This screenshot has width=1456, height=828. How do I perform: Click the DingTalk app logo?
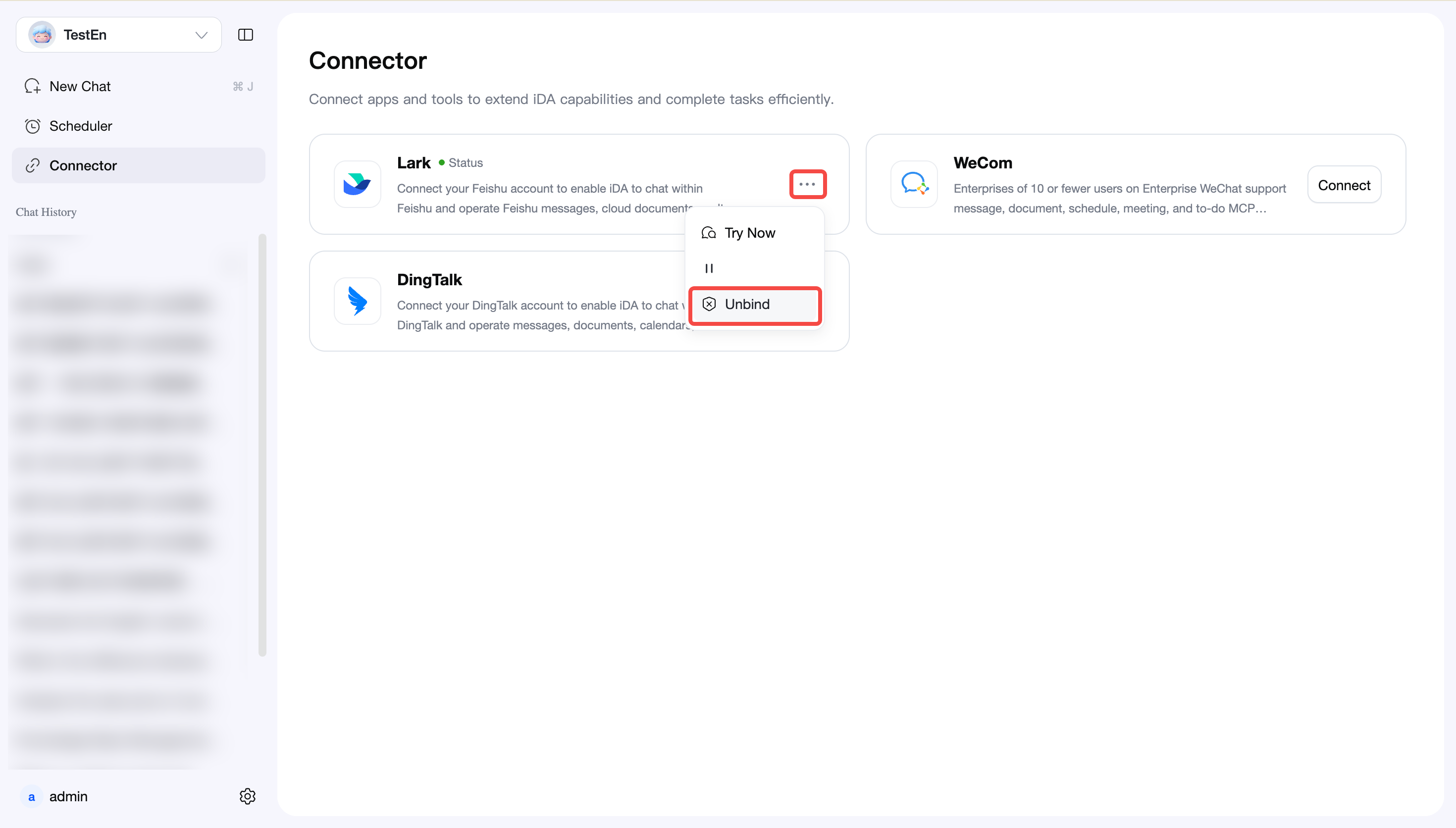point(357,301)
